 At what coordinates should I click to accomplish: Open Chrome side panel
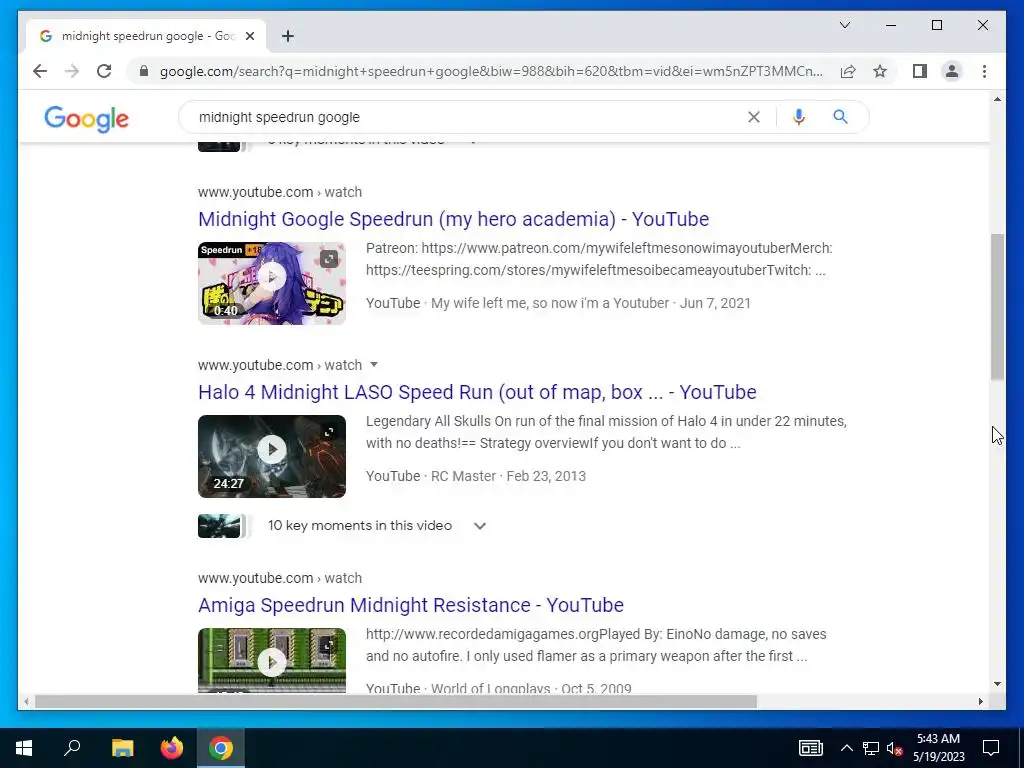click(x=920, y=71)
